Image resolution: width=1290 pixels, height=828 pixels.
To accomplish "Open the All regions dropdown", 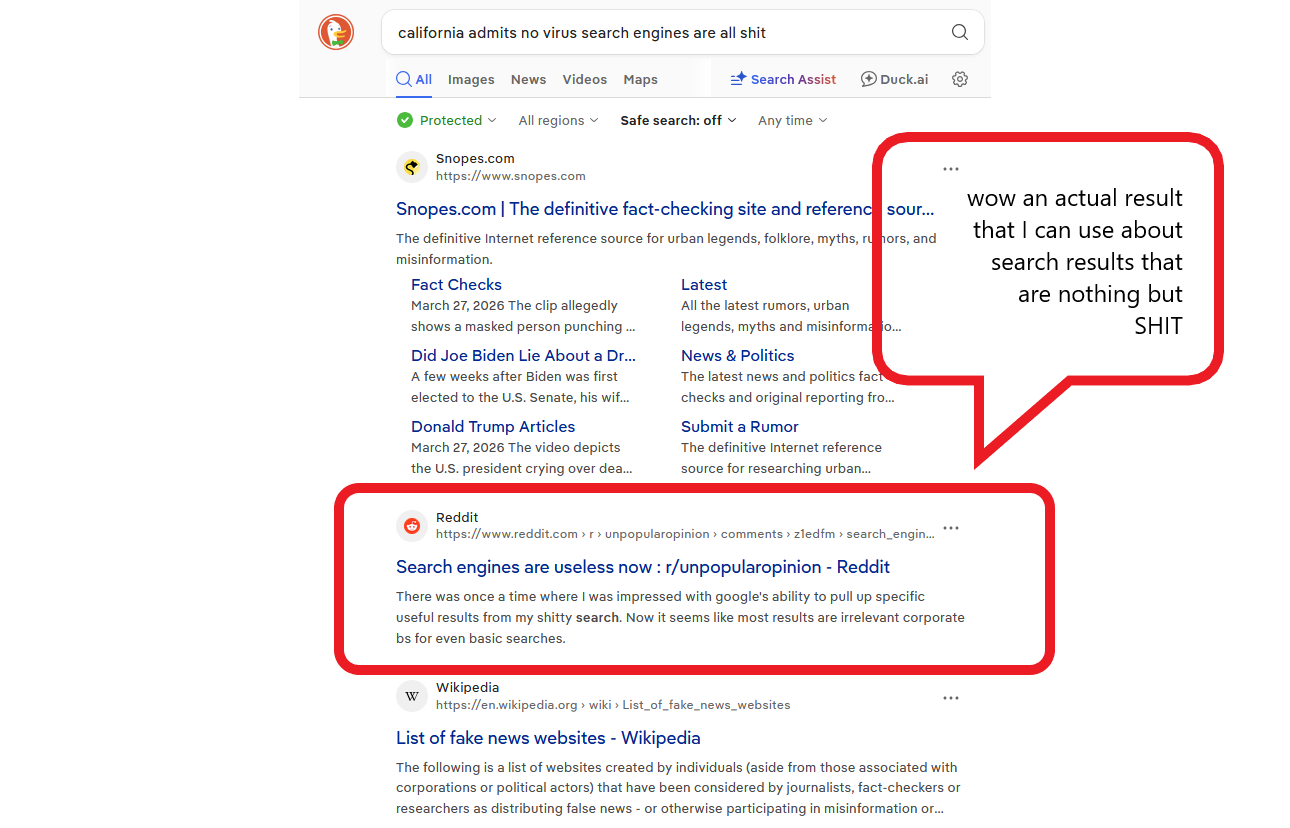I will [558, 120].
